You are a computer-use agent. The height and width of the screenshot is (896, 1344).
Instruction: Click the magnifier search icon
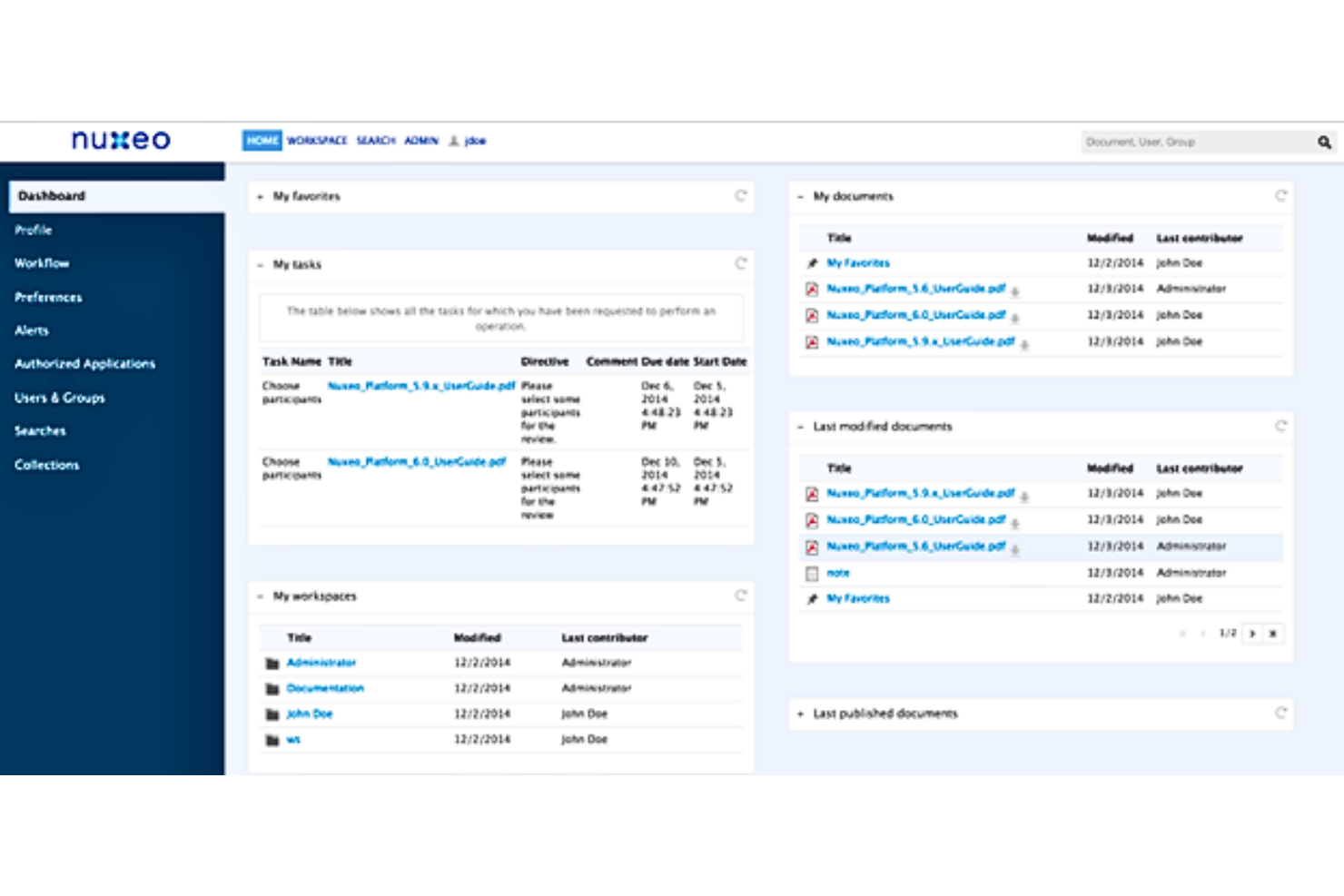(1325, 142)
